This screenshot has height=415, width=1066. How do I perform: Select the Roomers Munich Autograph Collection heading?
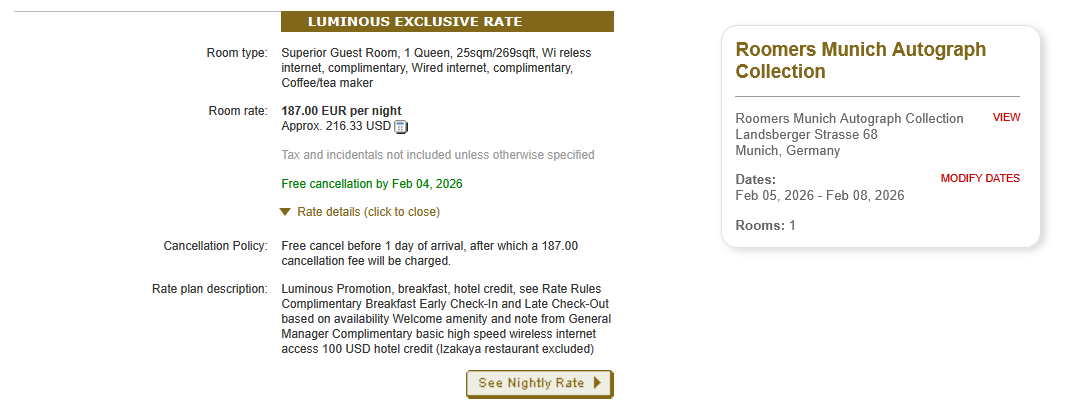pyautogui.click(x=860, y=61)
